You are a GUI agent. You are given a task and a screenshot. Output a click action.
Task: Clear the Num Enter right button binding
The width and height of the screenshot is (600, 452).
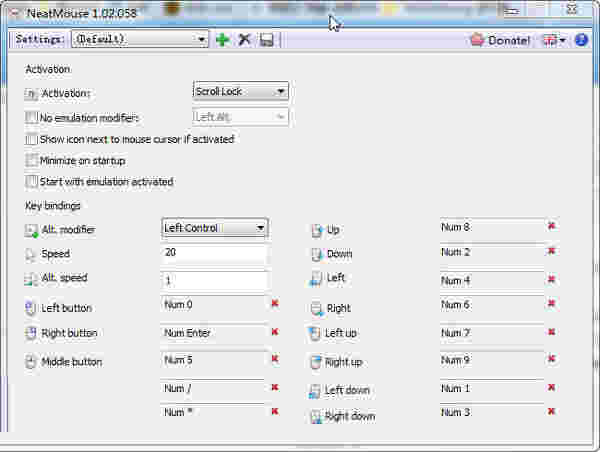(x=274, y=332)
